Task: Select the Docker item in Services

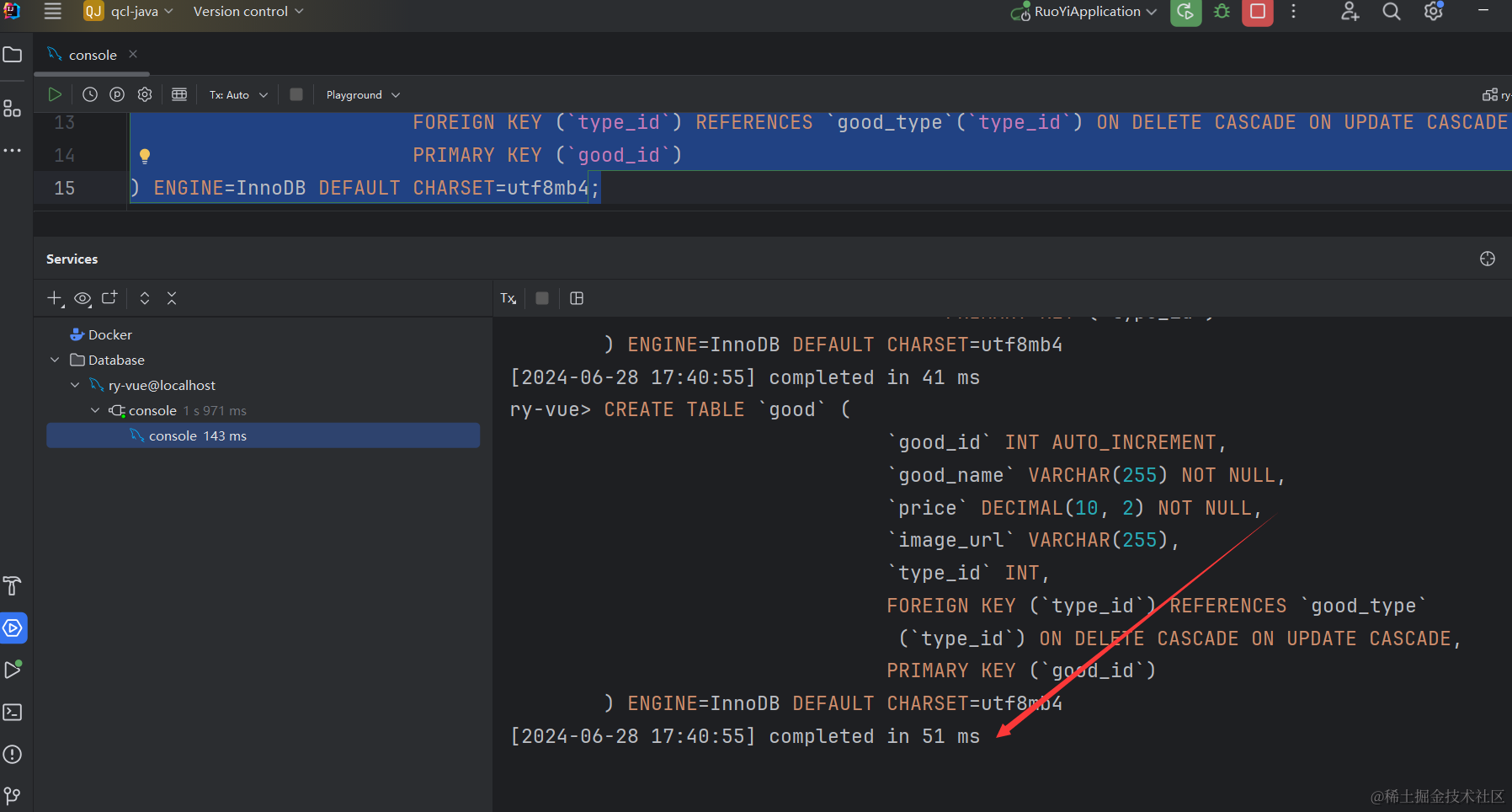Action: click(x=109, y=334)
